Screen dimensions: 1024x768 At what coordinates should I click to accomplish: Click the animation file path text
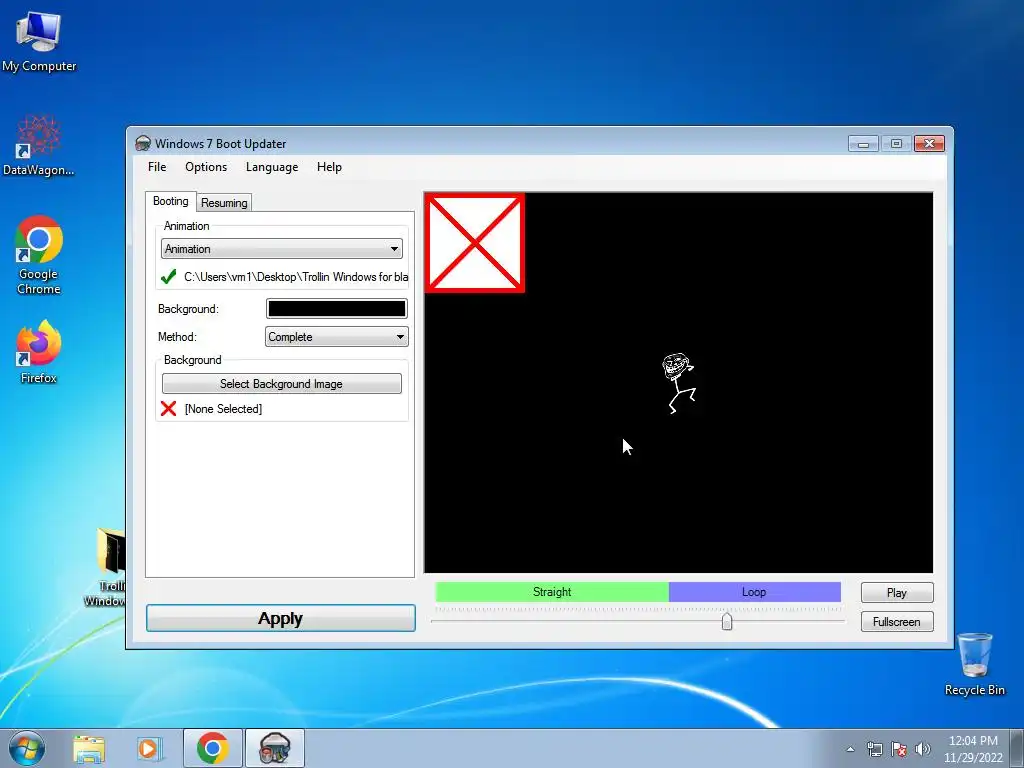(296, 277)
